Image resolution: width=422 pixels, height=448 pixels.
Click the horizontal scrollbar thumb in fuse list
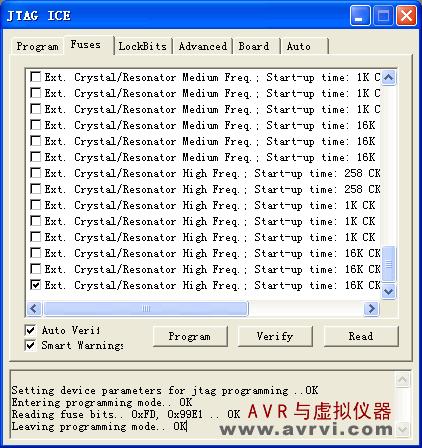pyautogui.click(x=146, y=309)
